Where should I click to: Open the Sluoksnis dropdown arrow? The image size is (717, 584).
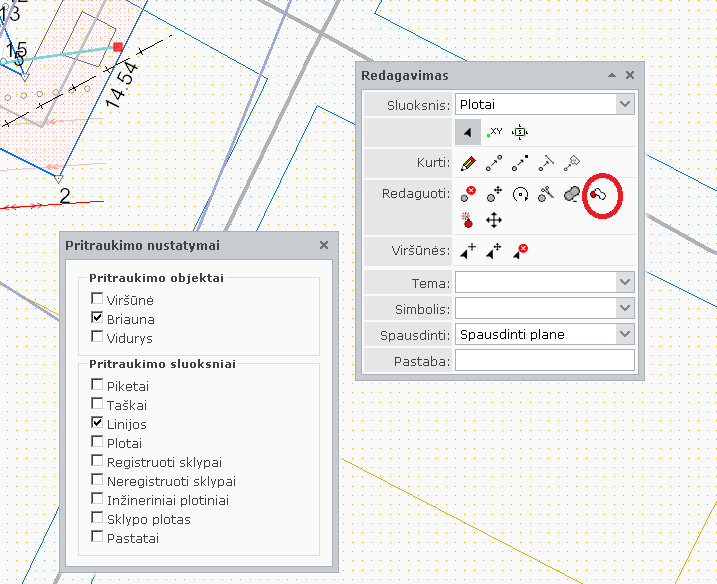(625, 104)
